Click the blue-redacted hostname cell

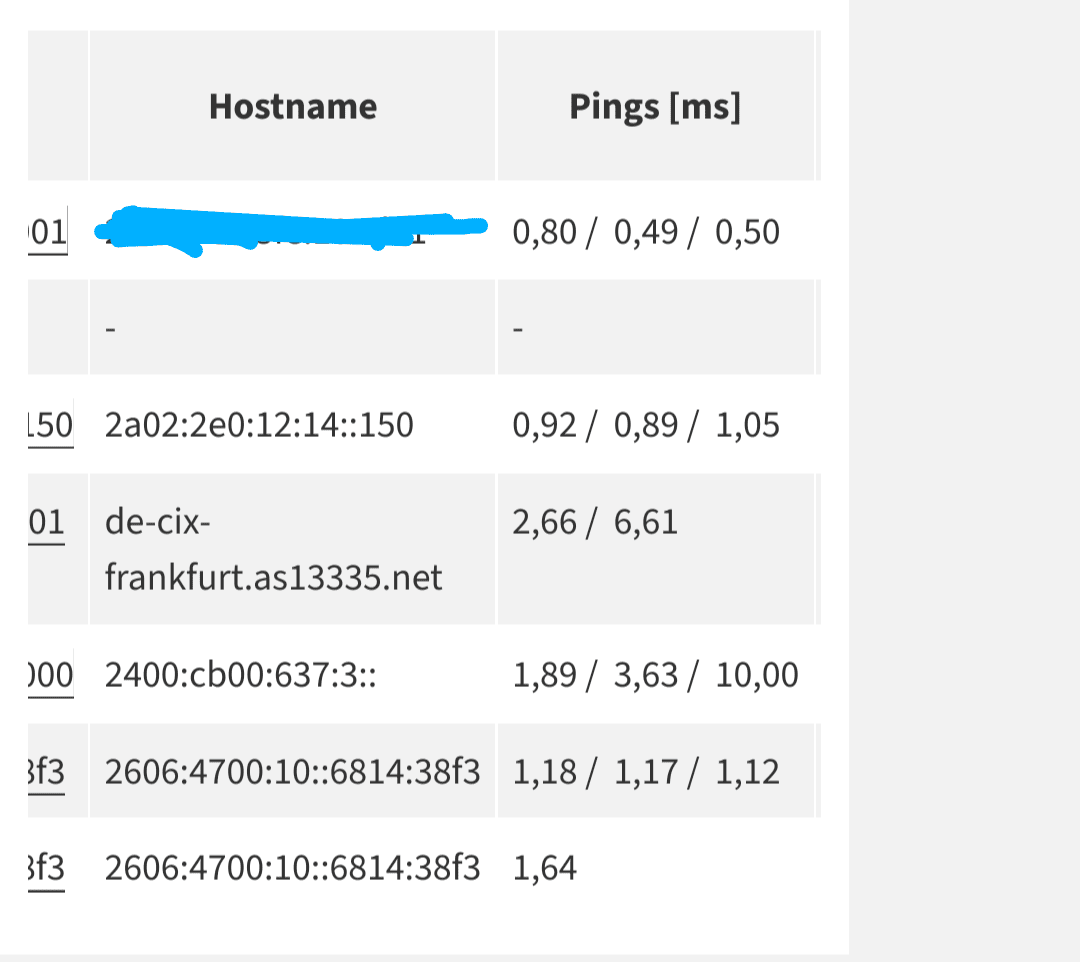(x=290, y=232)
